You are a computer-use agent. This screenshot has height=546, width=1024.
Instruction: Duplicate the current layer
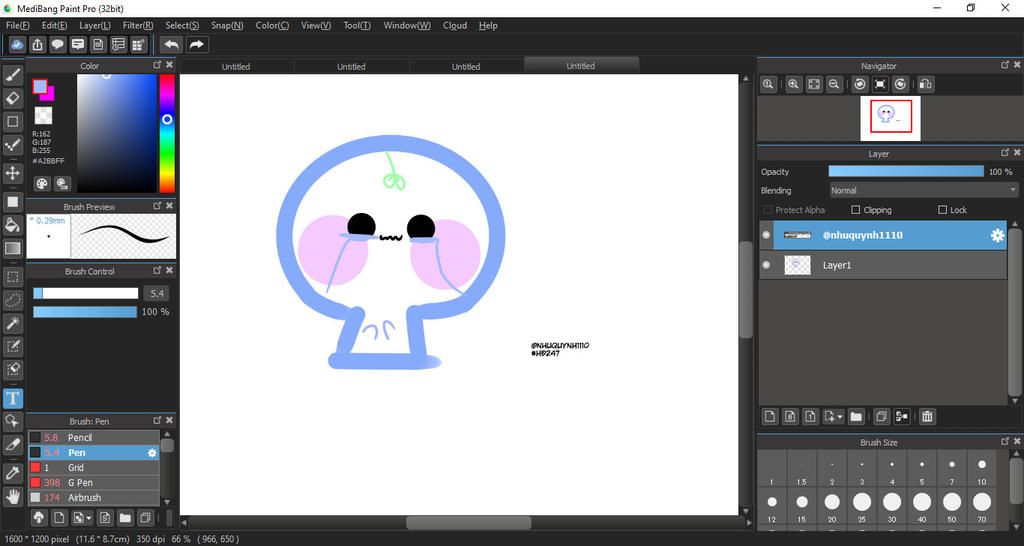coord(881,416)
